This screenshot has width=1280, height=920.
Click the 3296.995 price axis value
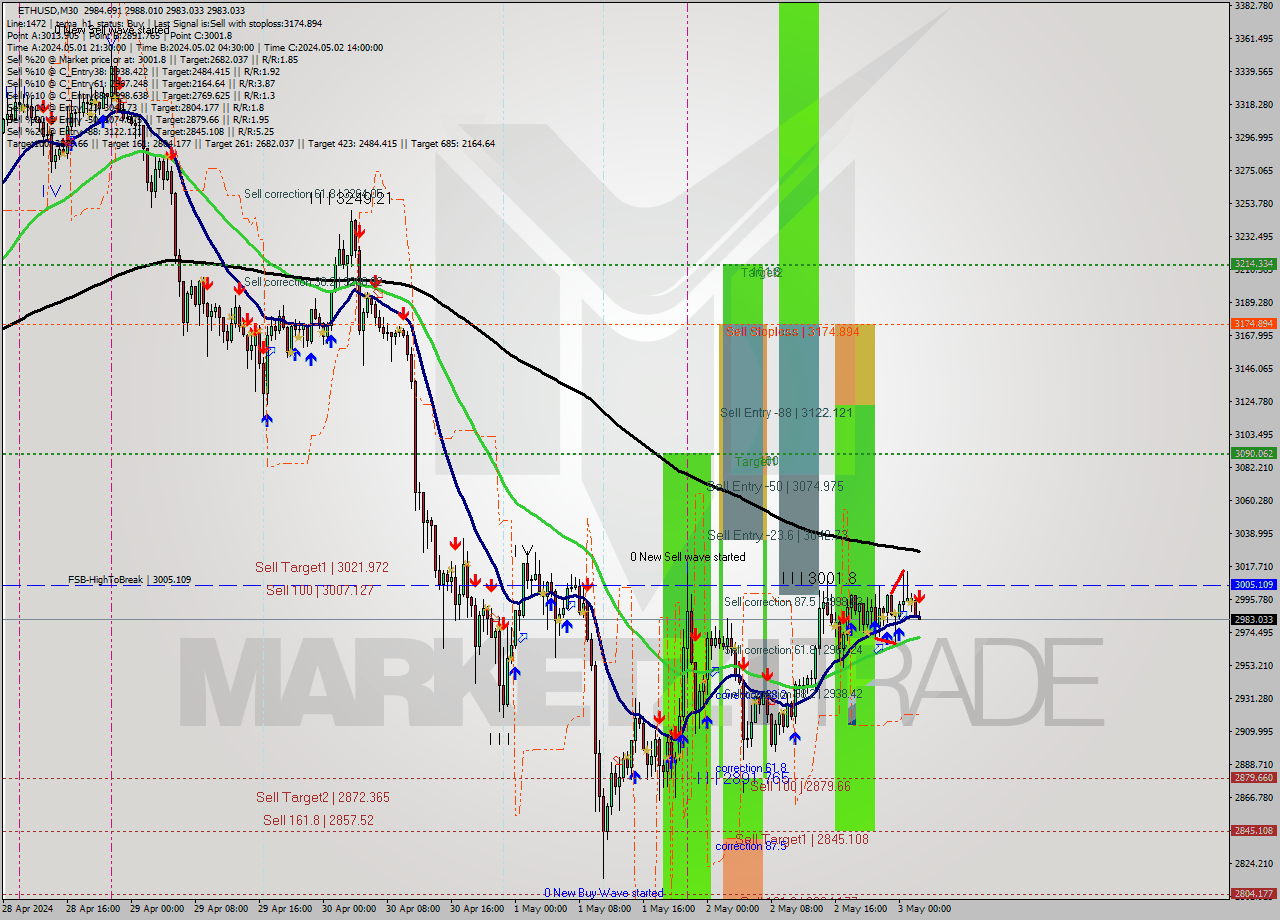pos(1253,138)
